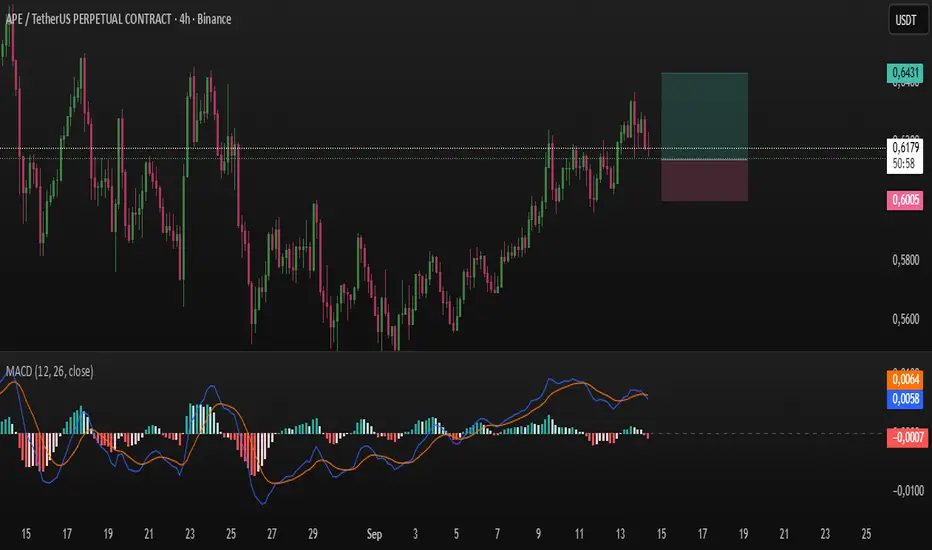Select the blue 0,0058 MACD value label

(x=903, y=398)
